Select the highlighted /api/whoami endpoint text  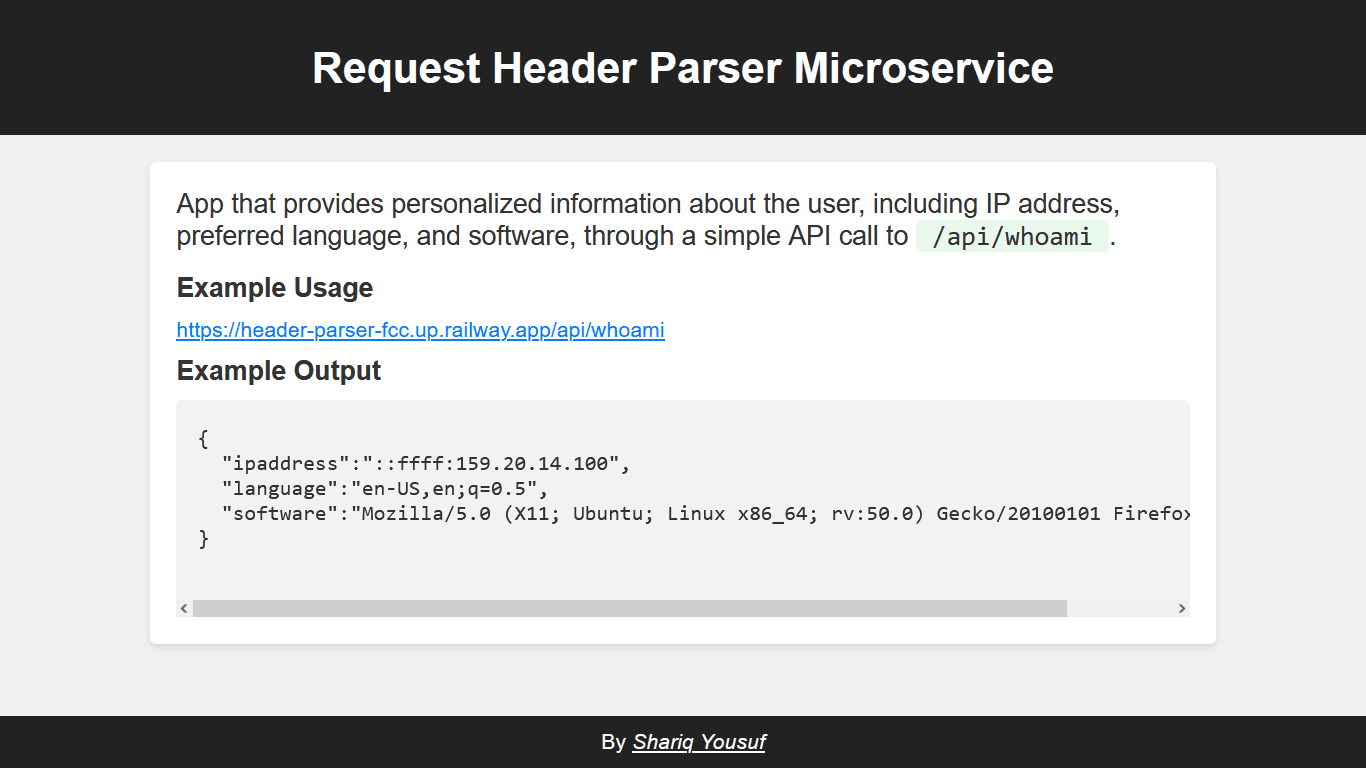(x=1012, y=236)
